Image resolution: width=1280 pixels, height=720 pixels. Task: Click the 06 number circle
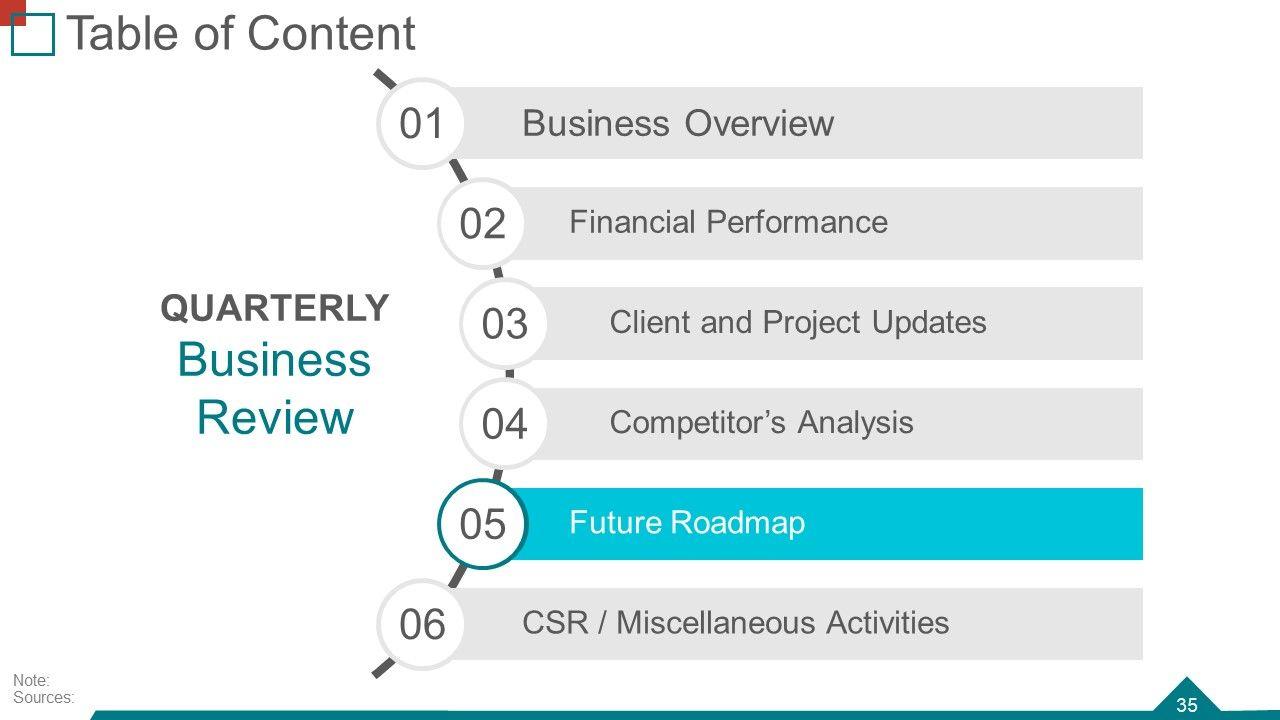pyautogui.click(x=421, y=624)
